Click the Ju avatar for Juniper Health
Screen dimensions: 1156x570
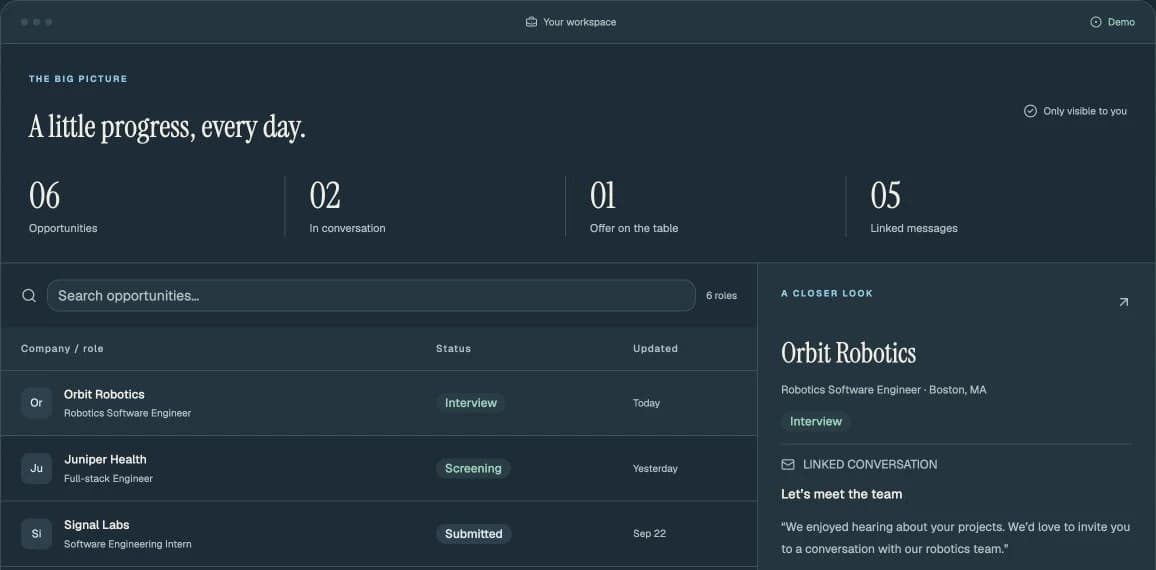coord(36,468)
